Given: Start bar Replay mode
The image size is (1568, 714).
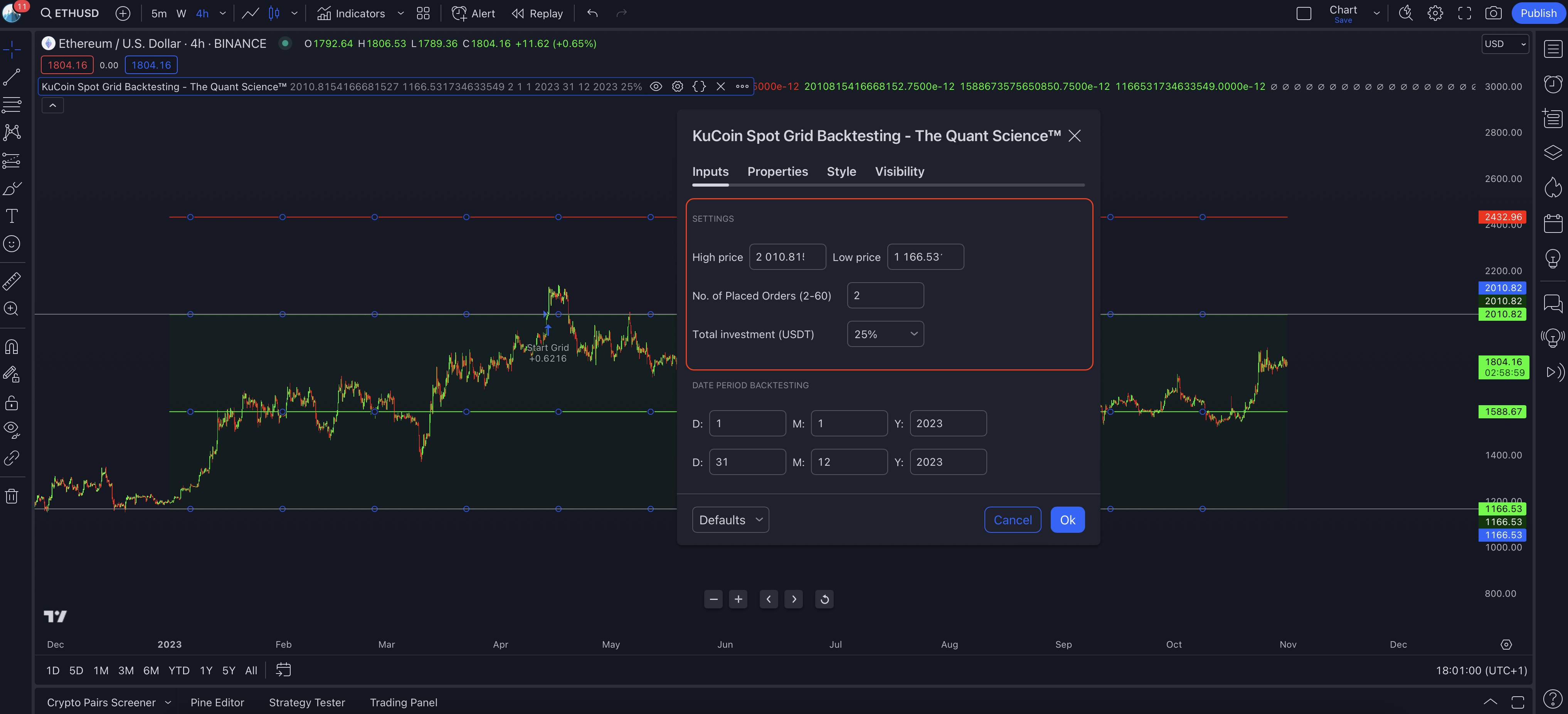Looking at the screenshot, I should pos(537,13).
